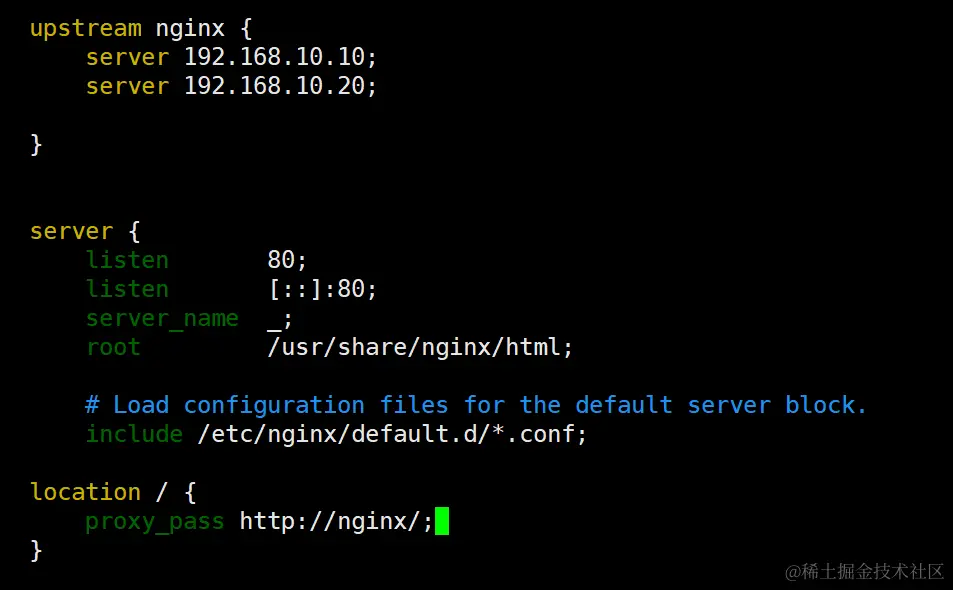Click the 'listen' directive with port 80;

tap(127, 260)
